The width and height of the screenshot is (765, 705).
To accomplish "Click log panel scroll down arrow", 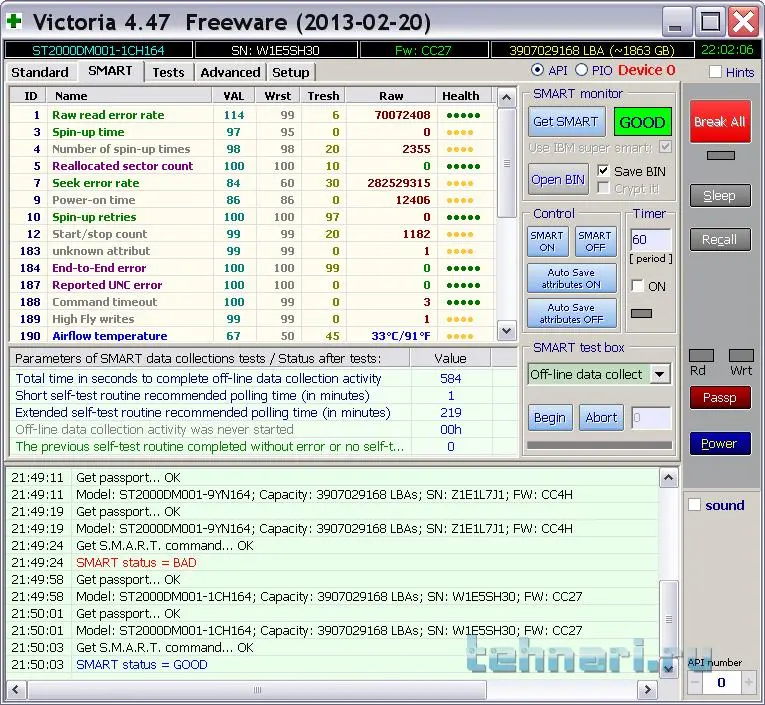I will pos(668,668).
